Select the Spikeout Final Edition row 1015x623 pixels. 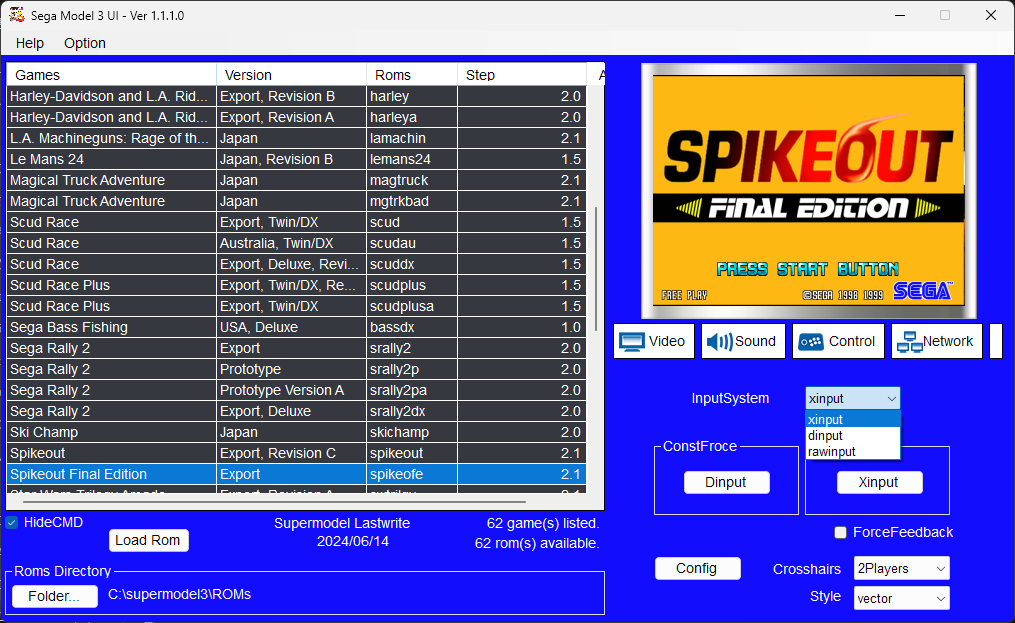tap(296, 474)
